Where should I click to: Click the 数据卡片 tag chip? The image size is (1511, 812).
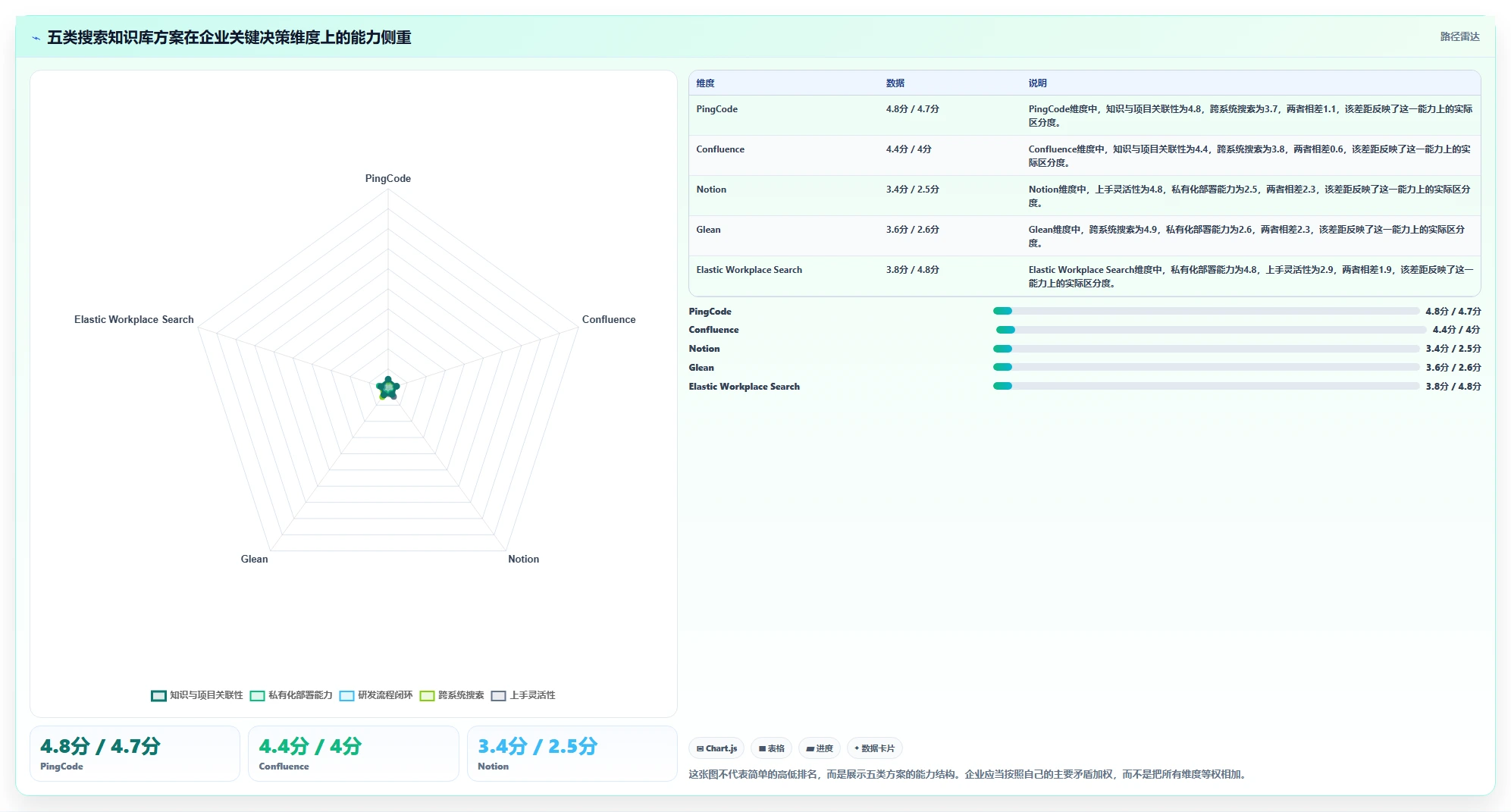pyautogui.click(x=875, y=748)
